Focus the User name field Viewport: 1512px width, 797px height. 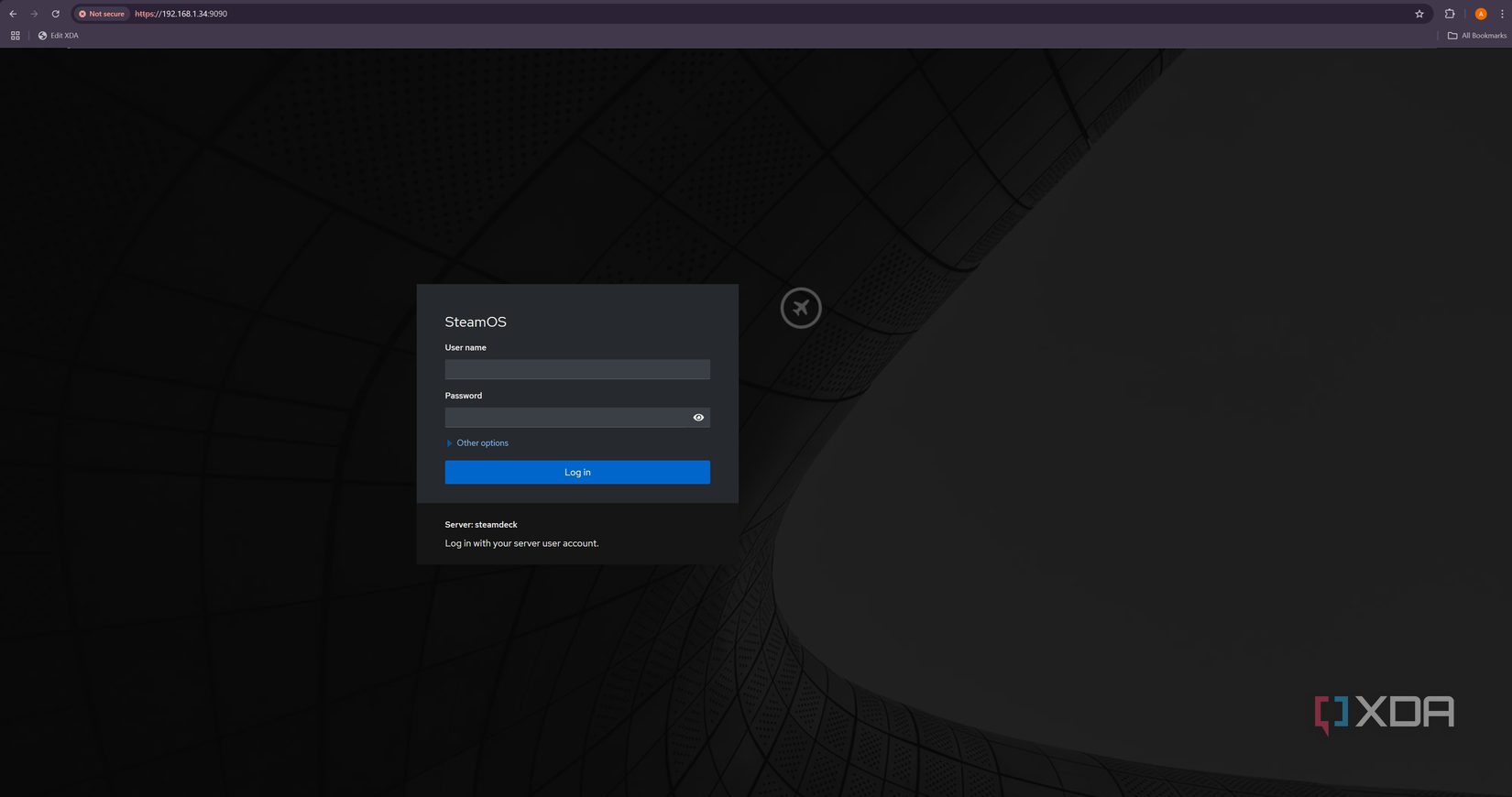pos(577,369)
